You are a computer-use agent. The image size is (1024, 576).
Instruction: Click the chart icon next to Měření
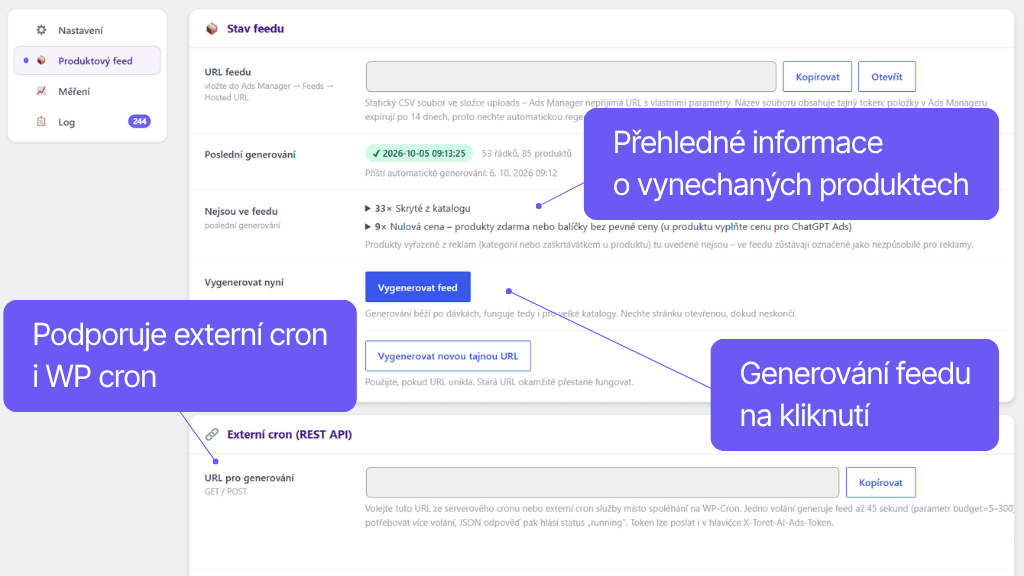coord(41,91)
